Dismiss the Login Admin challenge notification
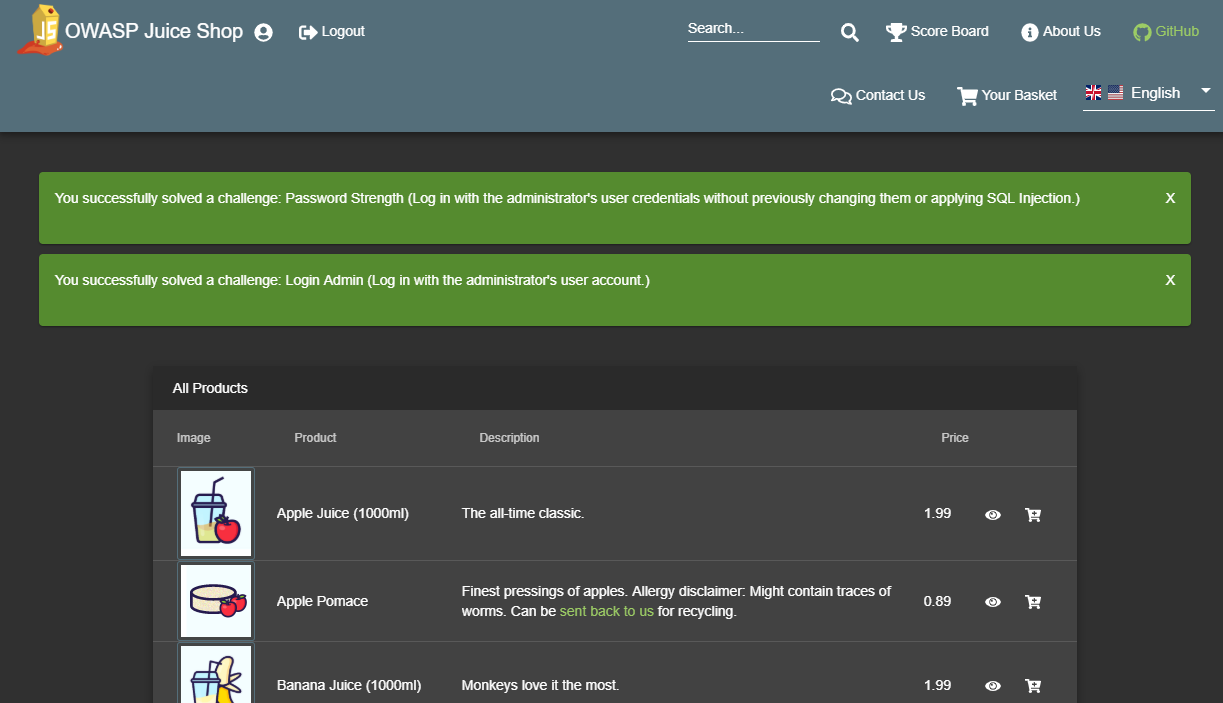This screenshot has height=703, width=1223. coord(1170,280)
